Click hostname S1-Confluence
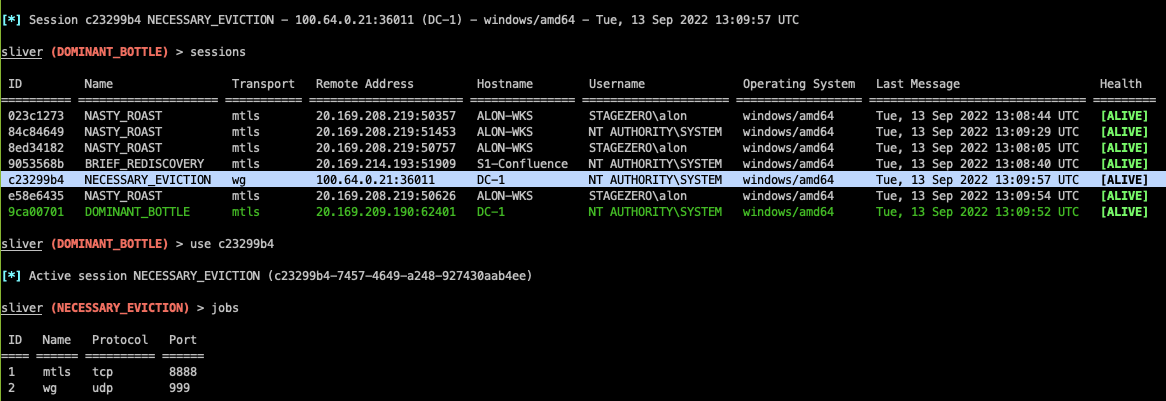 coord(522,164)
